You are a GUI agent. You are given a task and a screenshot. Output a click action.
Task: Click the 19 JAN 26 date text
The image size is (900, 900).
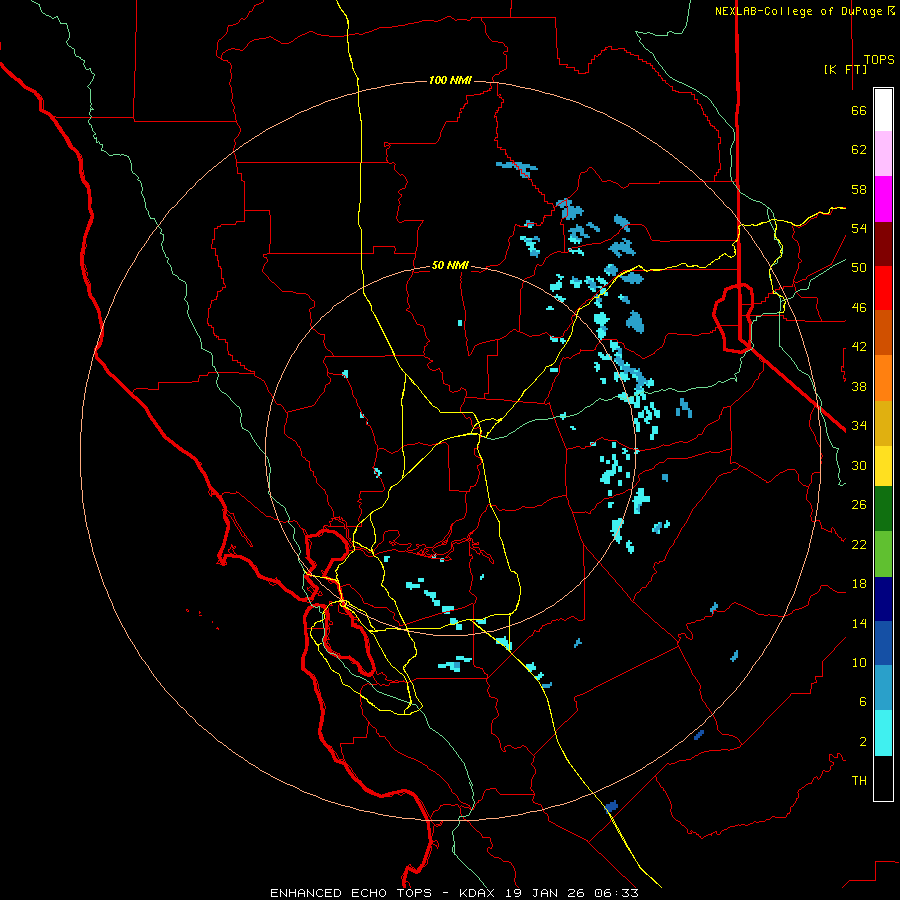point(547,893)
